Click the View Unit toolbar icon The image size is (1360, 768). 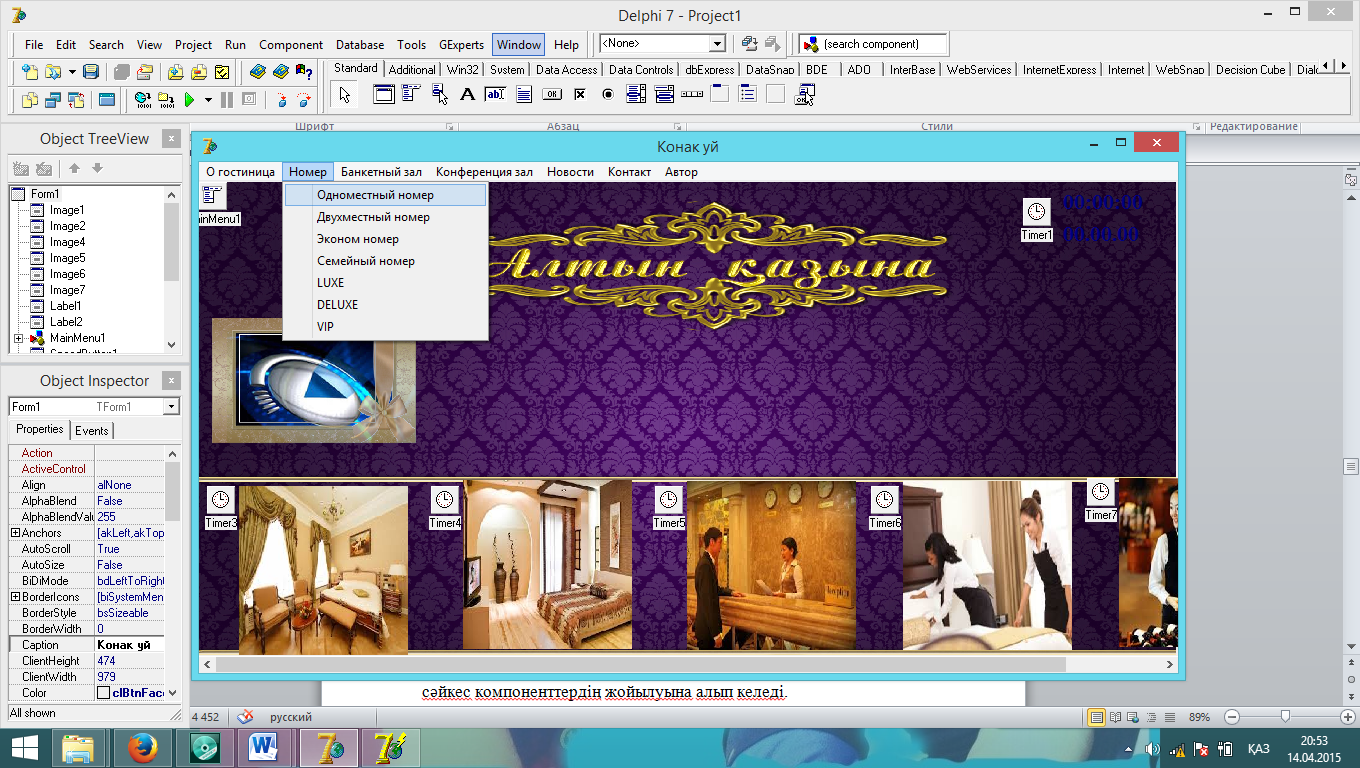point(29,99)
